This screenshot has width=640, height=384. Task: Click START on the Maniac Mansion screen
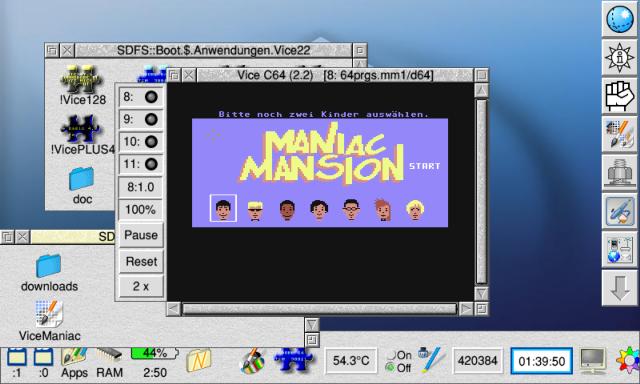[x=425, y=166]
